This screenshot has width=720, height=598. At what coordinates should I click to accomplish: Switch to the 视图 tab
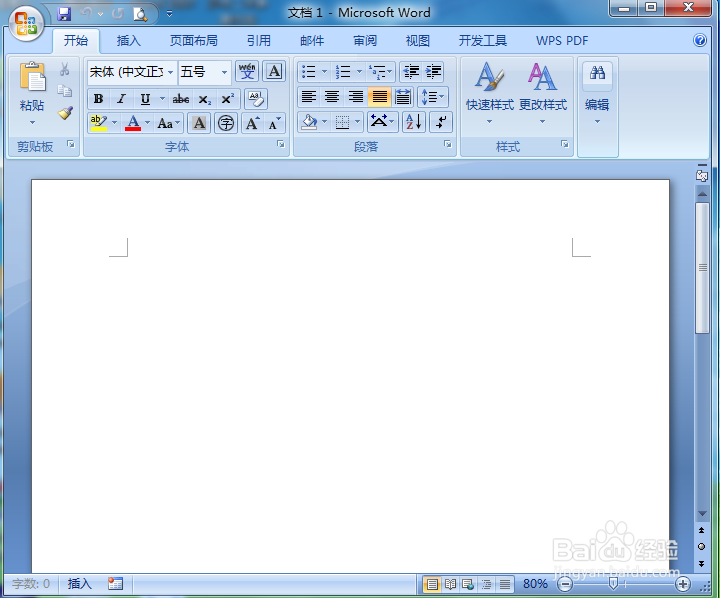point(417,41)
